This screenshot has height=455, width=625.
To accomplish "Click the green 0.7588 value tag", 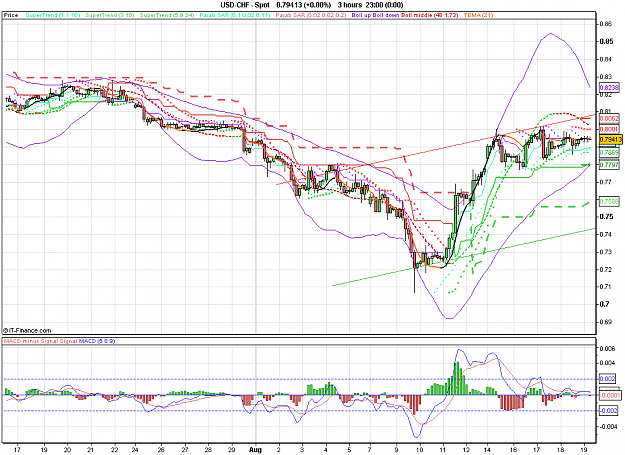I will coord(609,202).
